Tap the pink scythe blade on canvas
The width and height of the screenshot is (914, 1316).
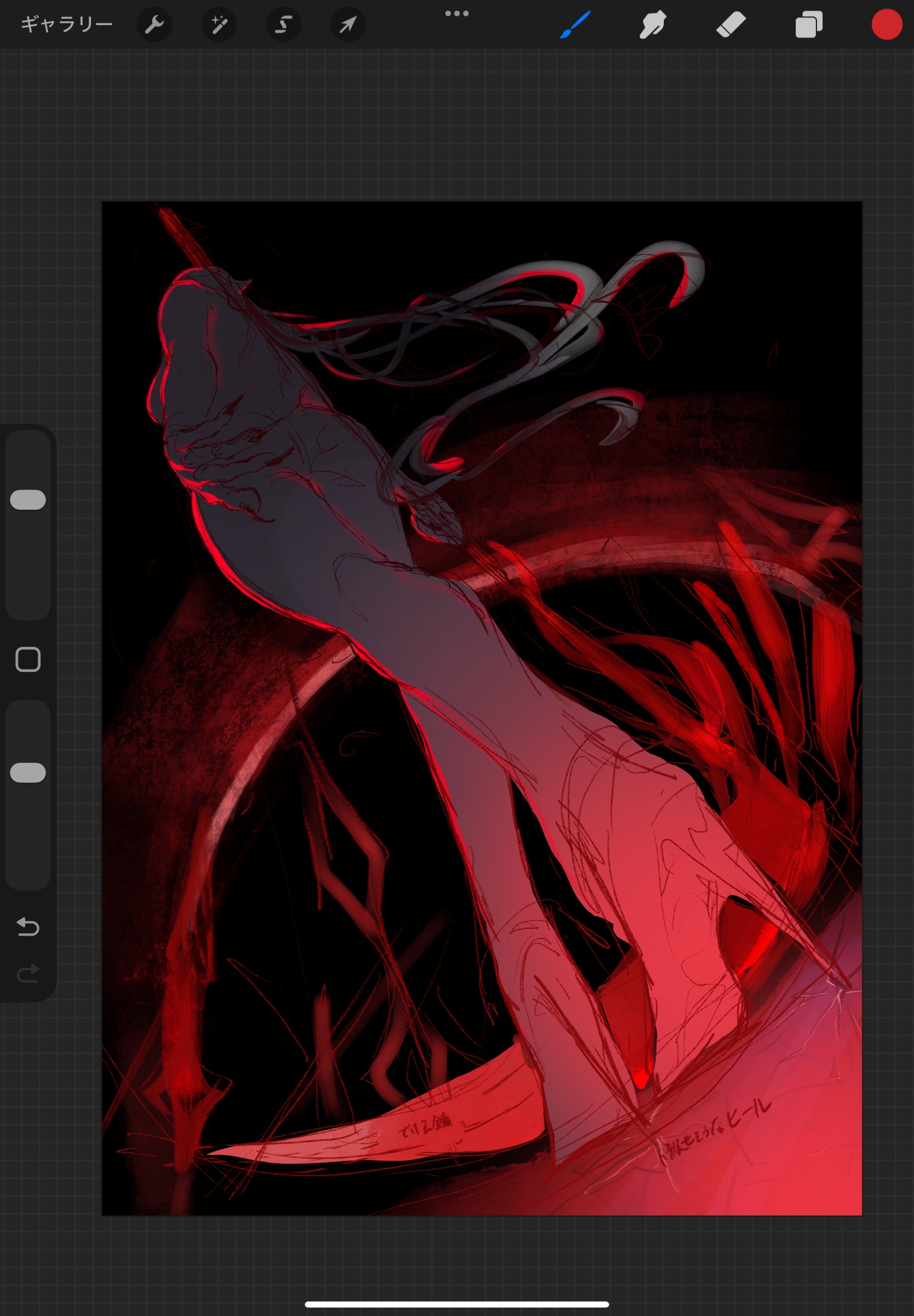395,1132
